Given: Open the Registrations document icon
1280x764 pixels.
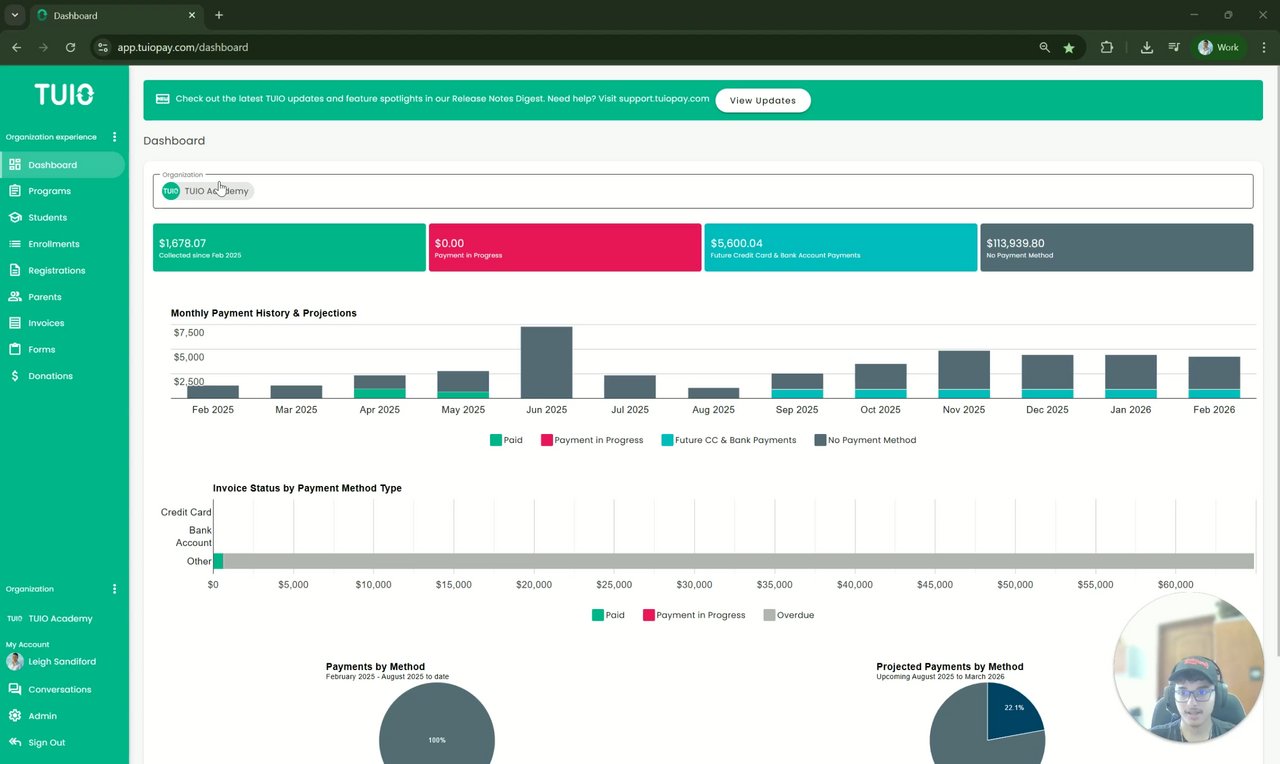Looking at the screenshot, I should pos(15,270).
